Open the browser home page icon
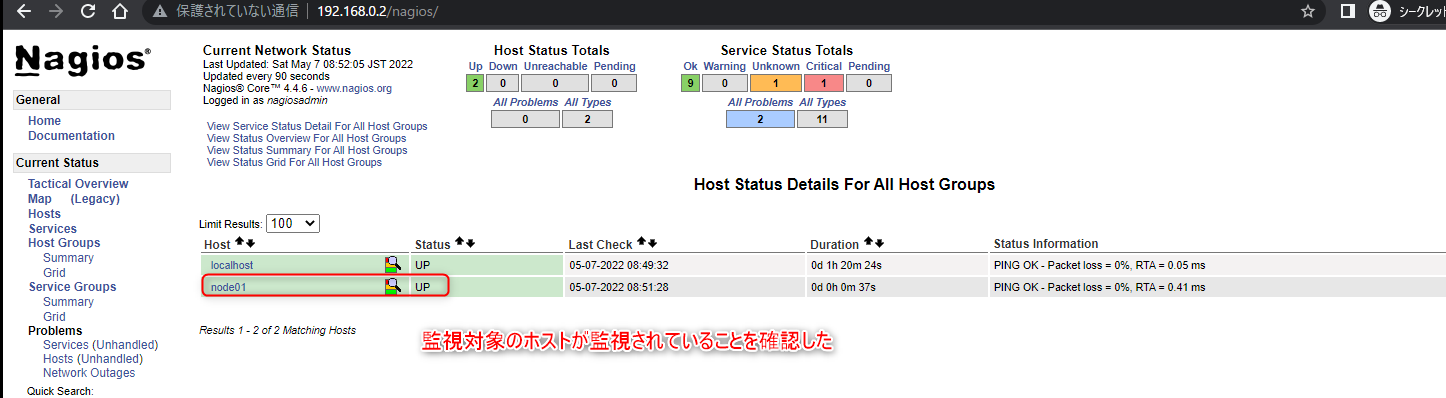Image resolution: width=1446 pixels, height=398 pixels. pyautogui.click(x=120, y=12)
